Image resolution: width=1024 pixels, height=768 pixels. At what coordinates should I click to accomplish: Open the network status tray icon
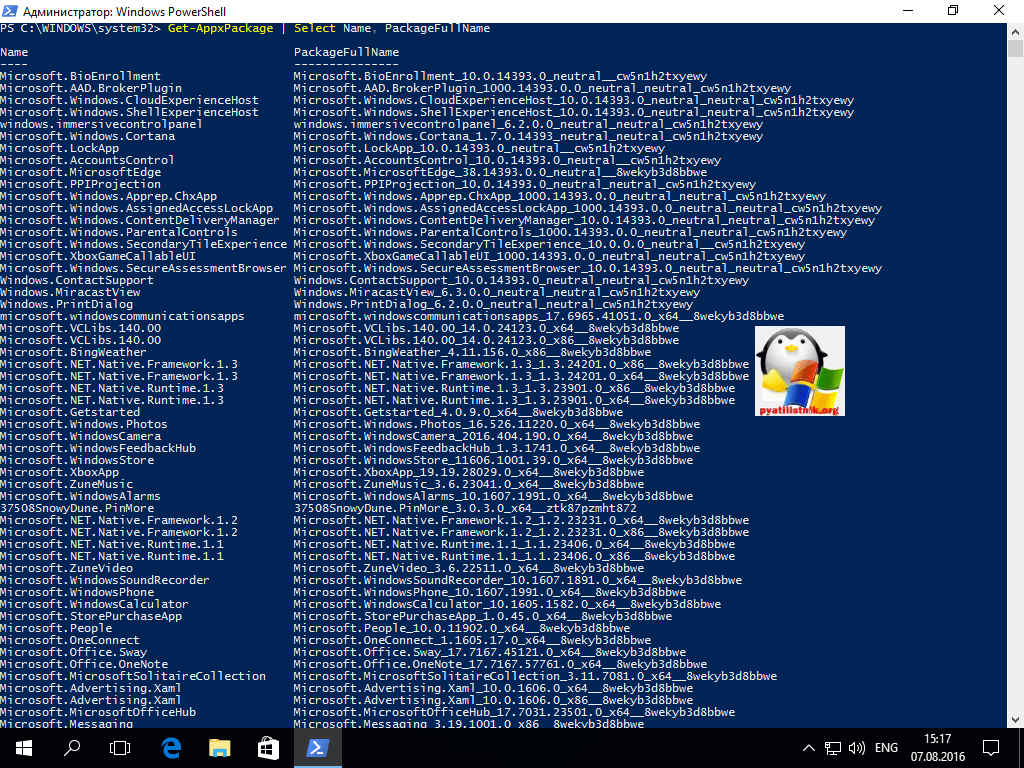[x=833, y=748]
